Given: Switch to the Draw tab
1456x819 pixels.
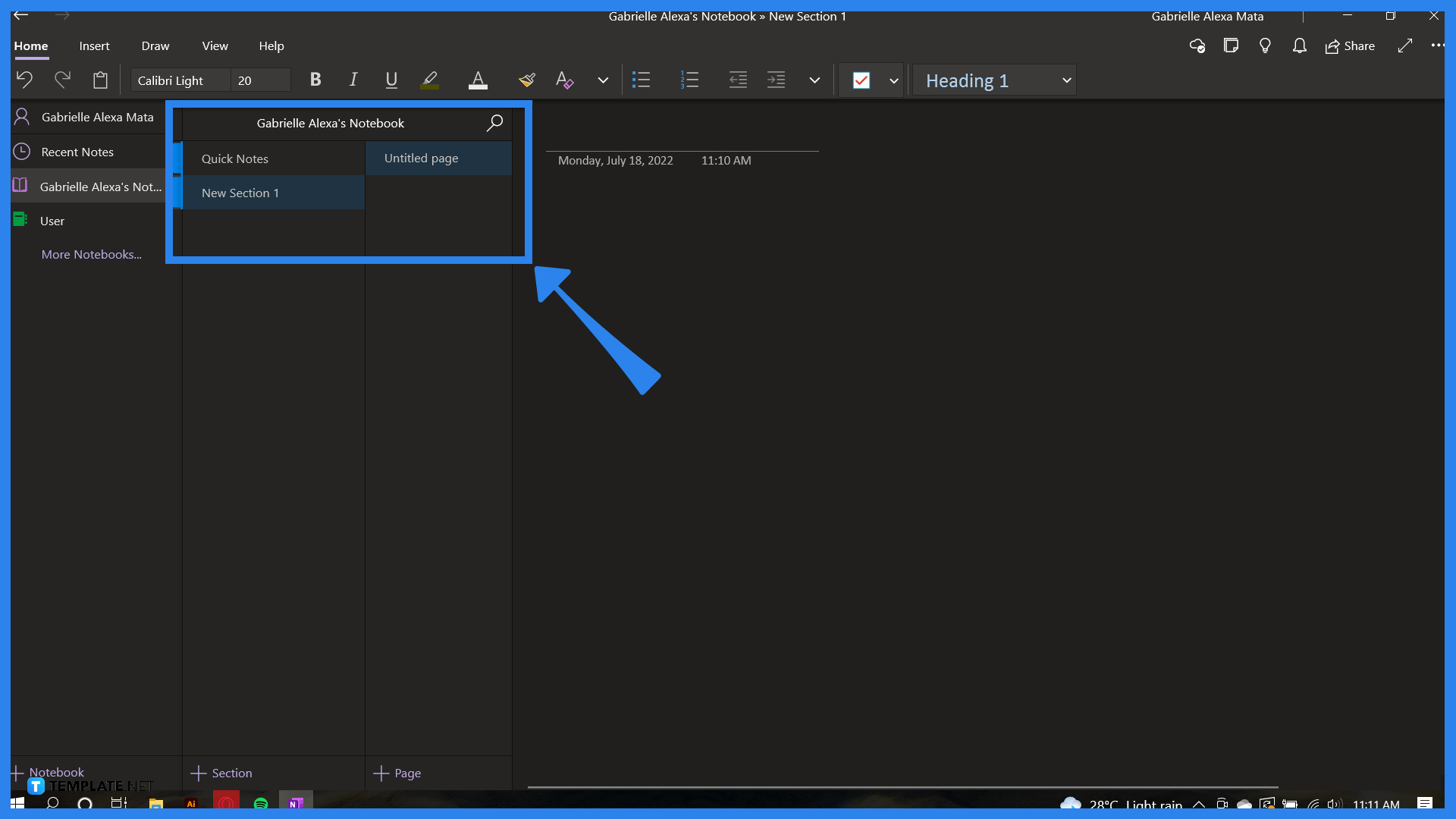Looking at the screenshot, I should (155, 45).
